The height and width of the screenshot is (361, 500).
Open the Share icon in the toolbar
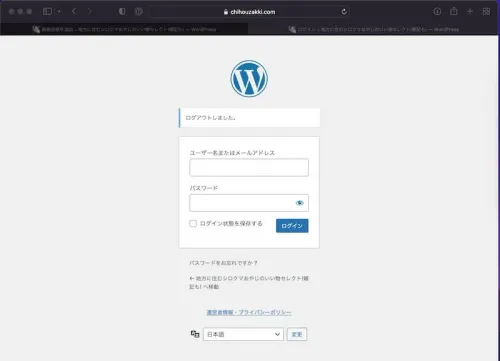454,11
